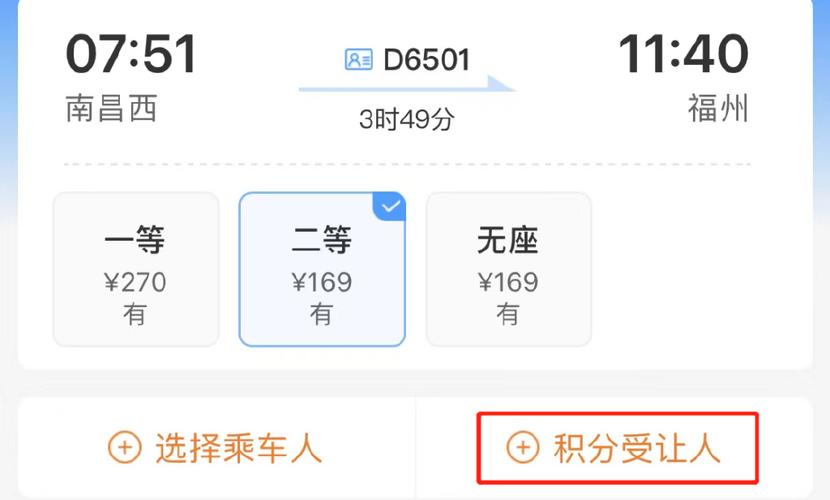The image size is (830, 500).
Task: Open the 南昌西 departure station
Action: point(111,108)
